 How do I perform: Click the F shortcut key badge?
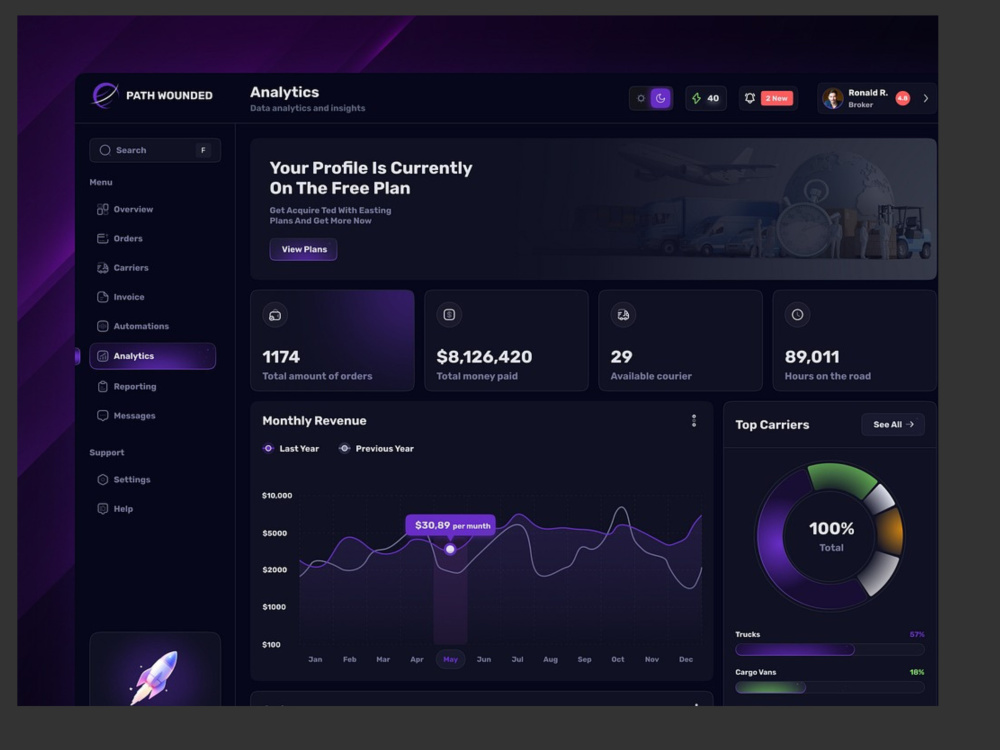pos(203,150)
